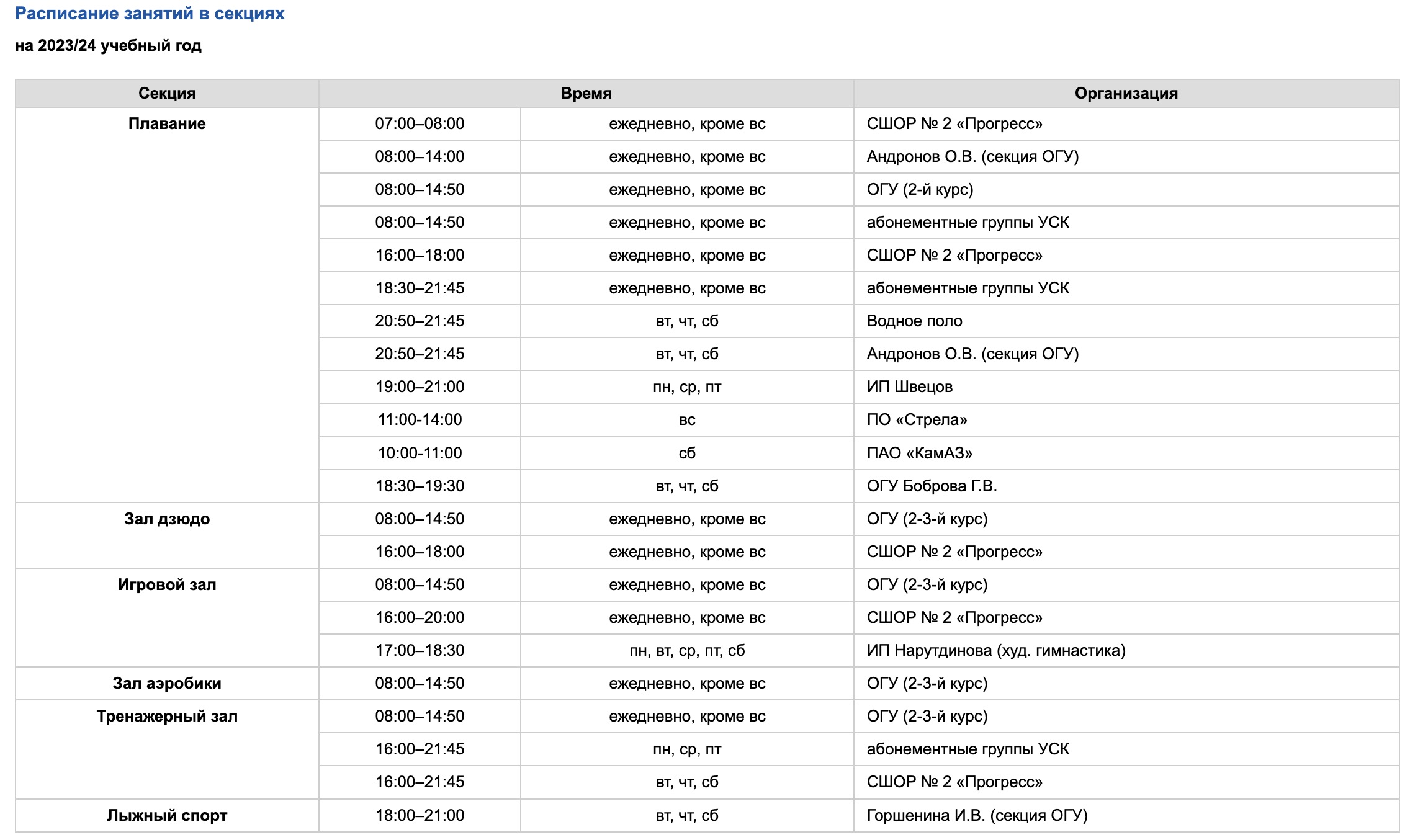The height and width of the screenshot is (840, 1410).
Task: Click the 'пн, вт, ср, пт, сб' days cell
Action: [687, 650]
